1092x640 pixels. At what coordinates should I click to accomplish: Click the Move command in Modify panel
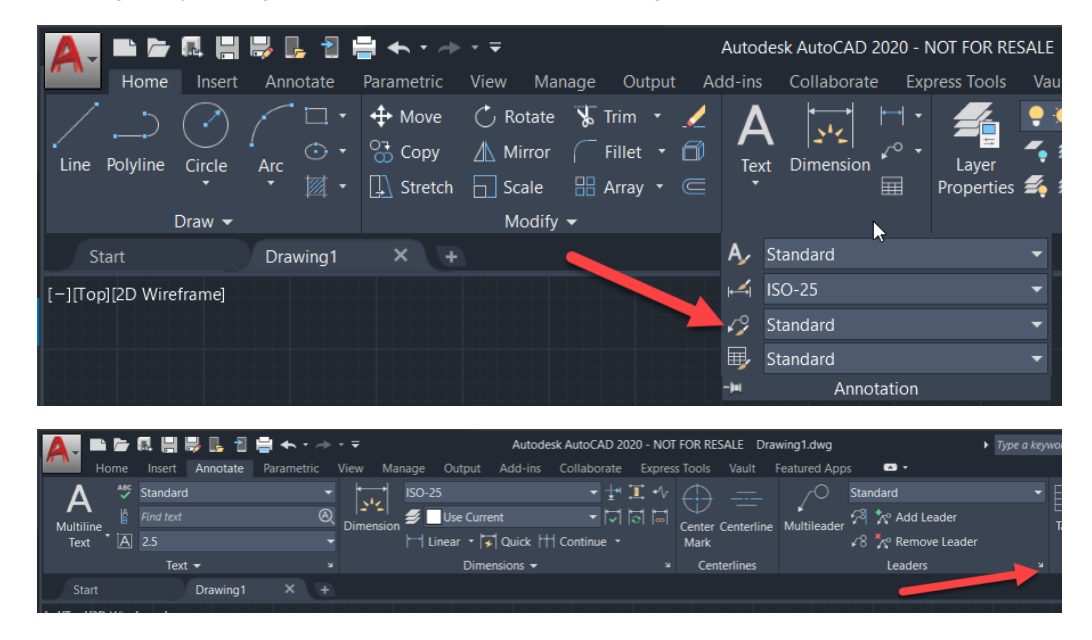[x=405, y=116]
